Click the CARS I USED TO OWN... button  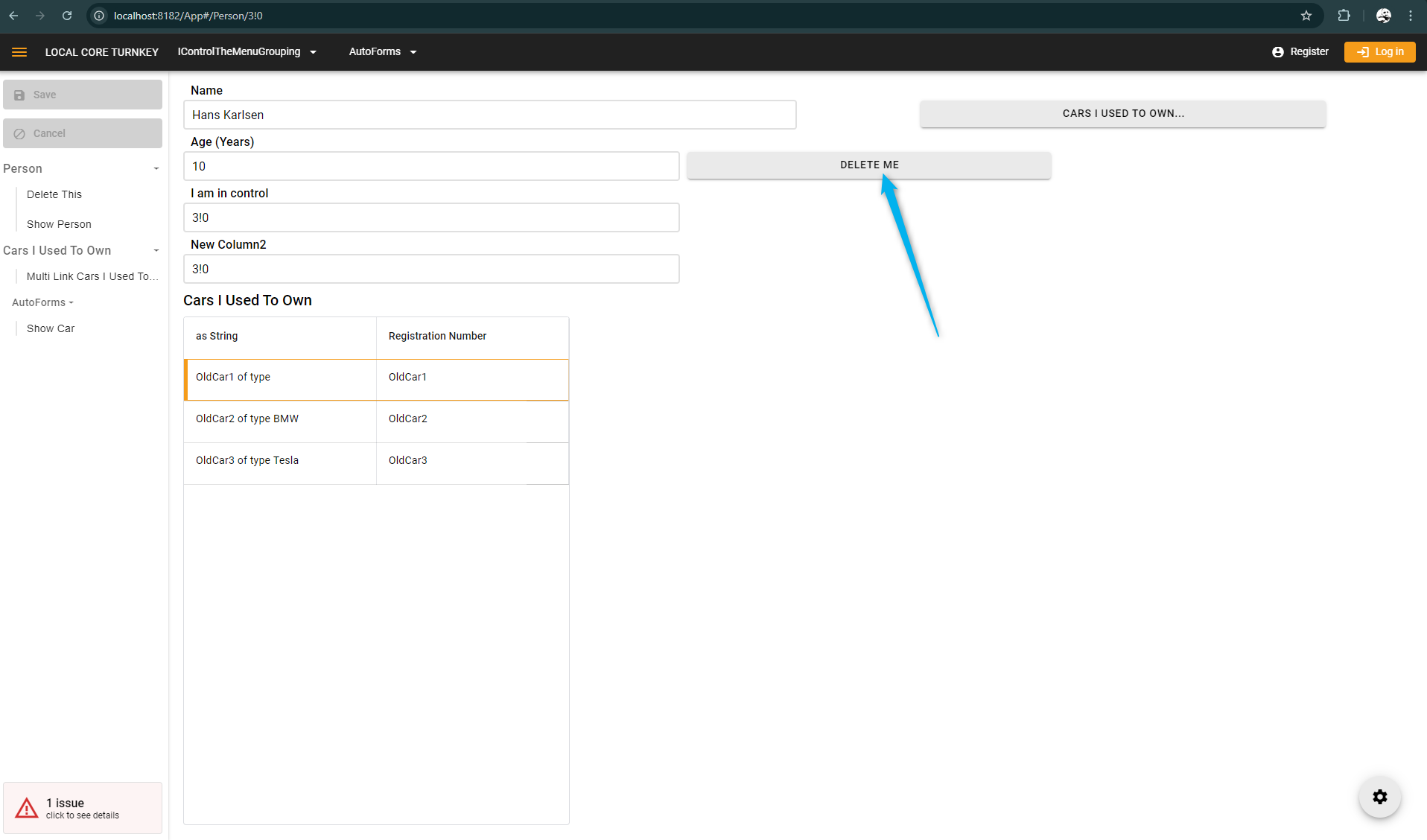tap(1122, 114)
